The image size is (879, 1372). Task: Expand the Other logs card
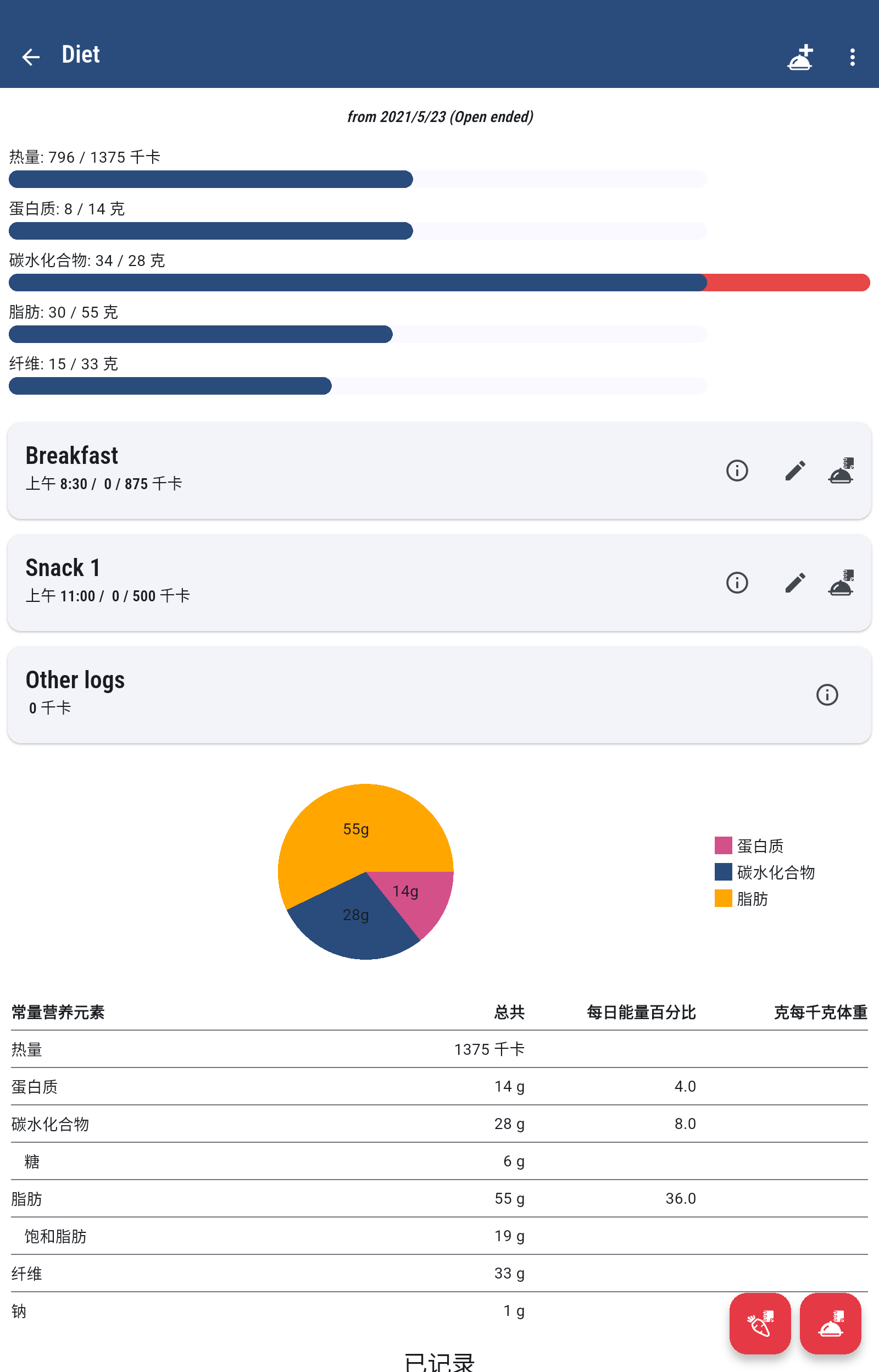coord(342,694)
